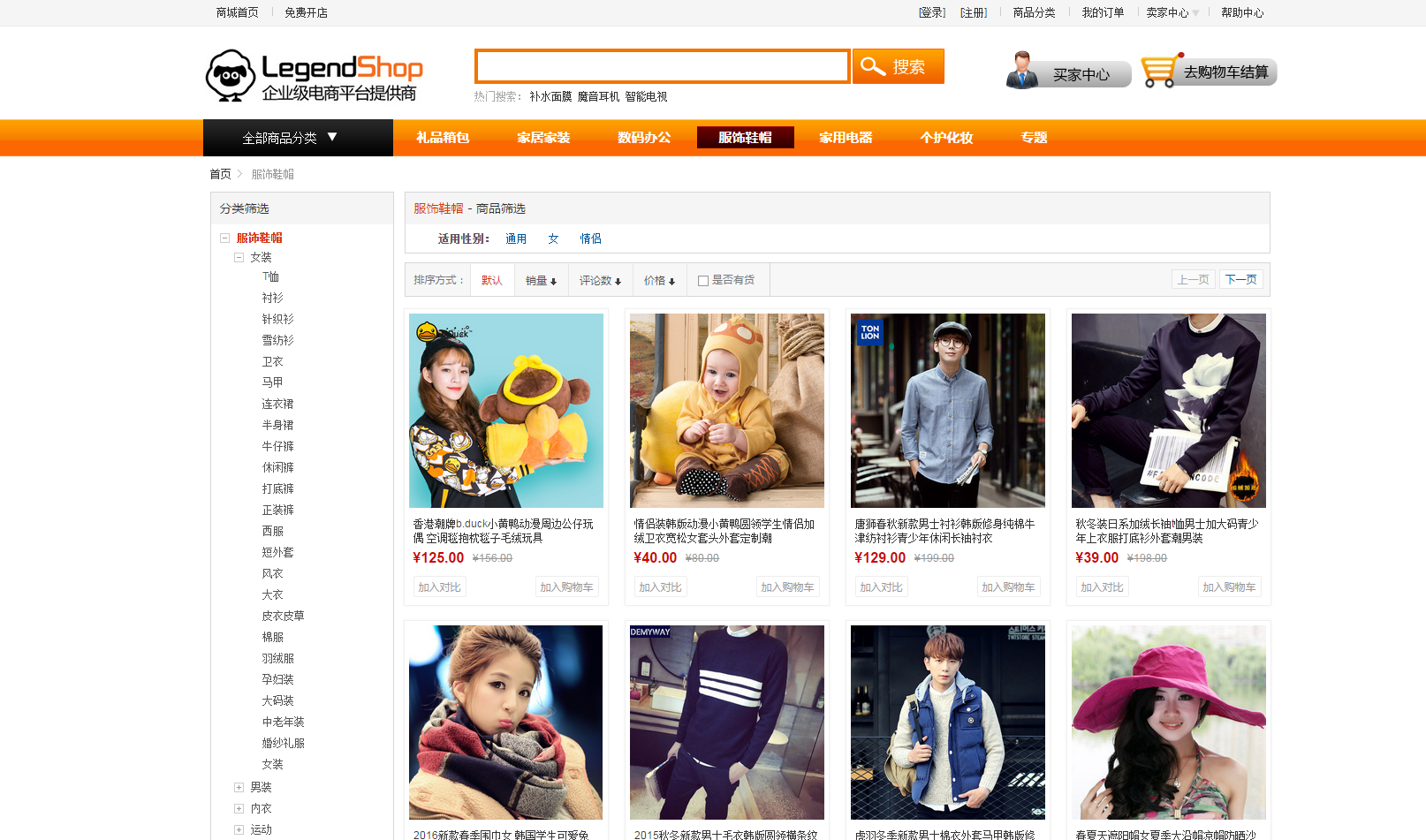Toggle the 是否有货 in-stock checkbox
The image size is (1426, 840).
[703, 281]
